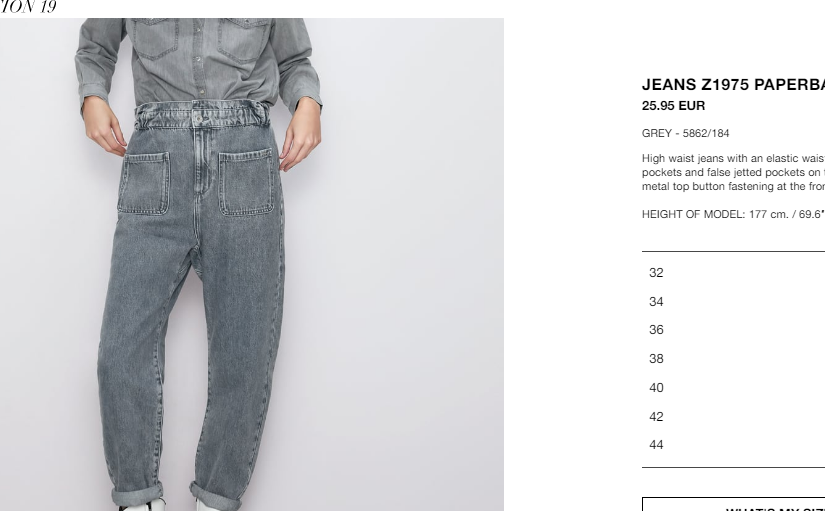Click the high waist jeans description text

tap(733, 172)
